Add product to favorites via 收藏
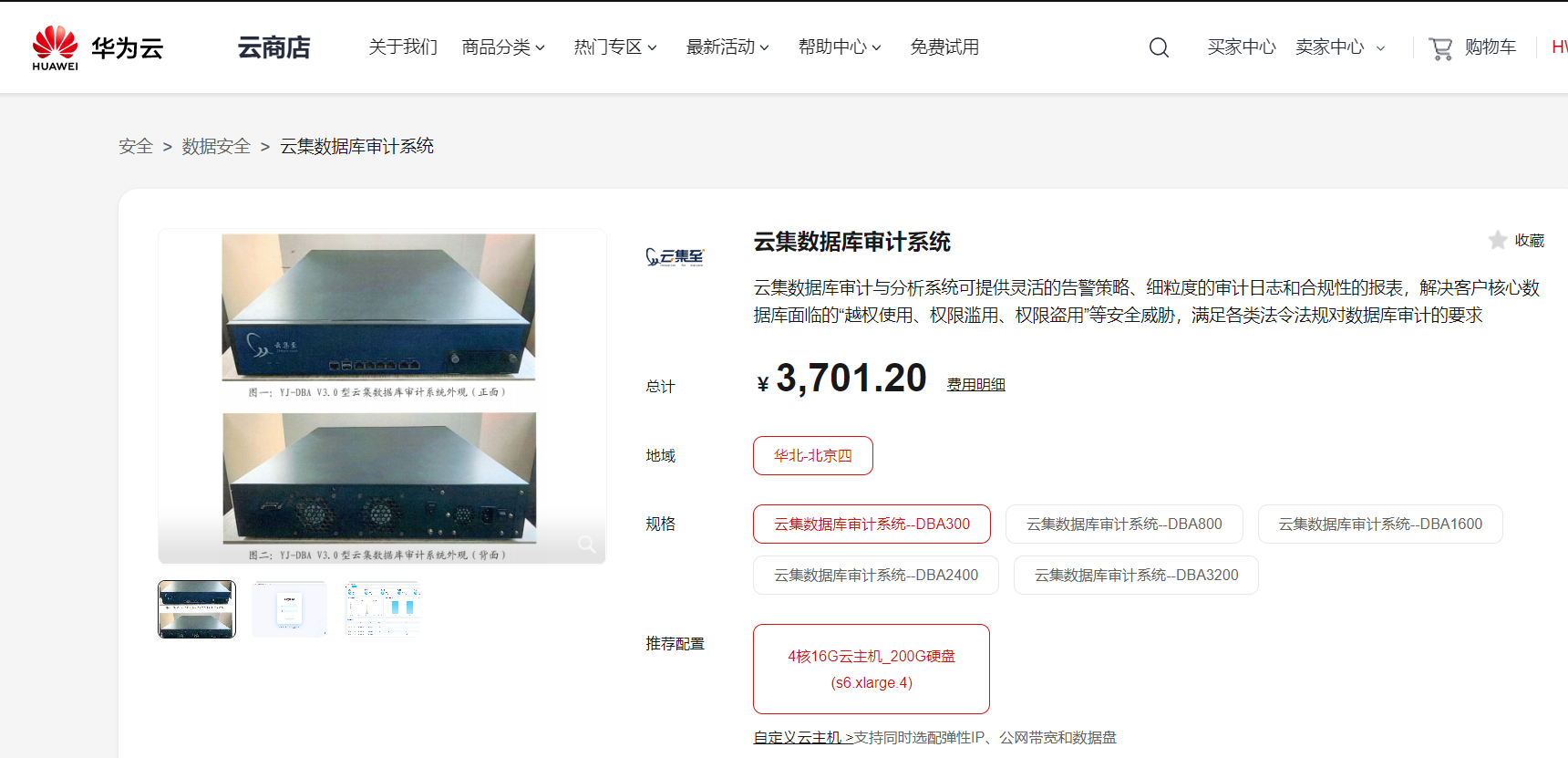This screenshot has width=1568, height=758. (x=1530, y=241)
